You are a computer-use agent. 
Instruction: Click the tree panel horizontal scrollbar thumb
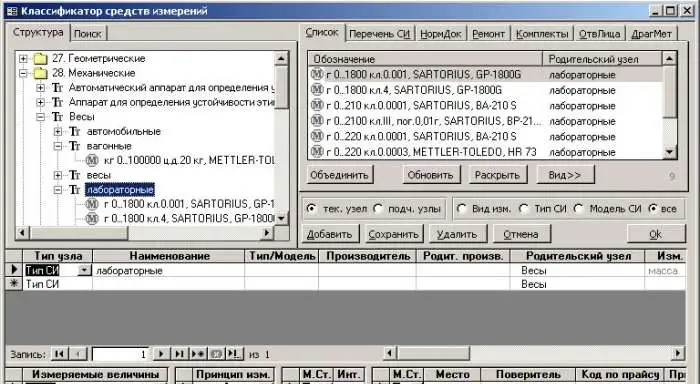[x=79, y=233]
